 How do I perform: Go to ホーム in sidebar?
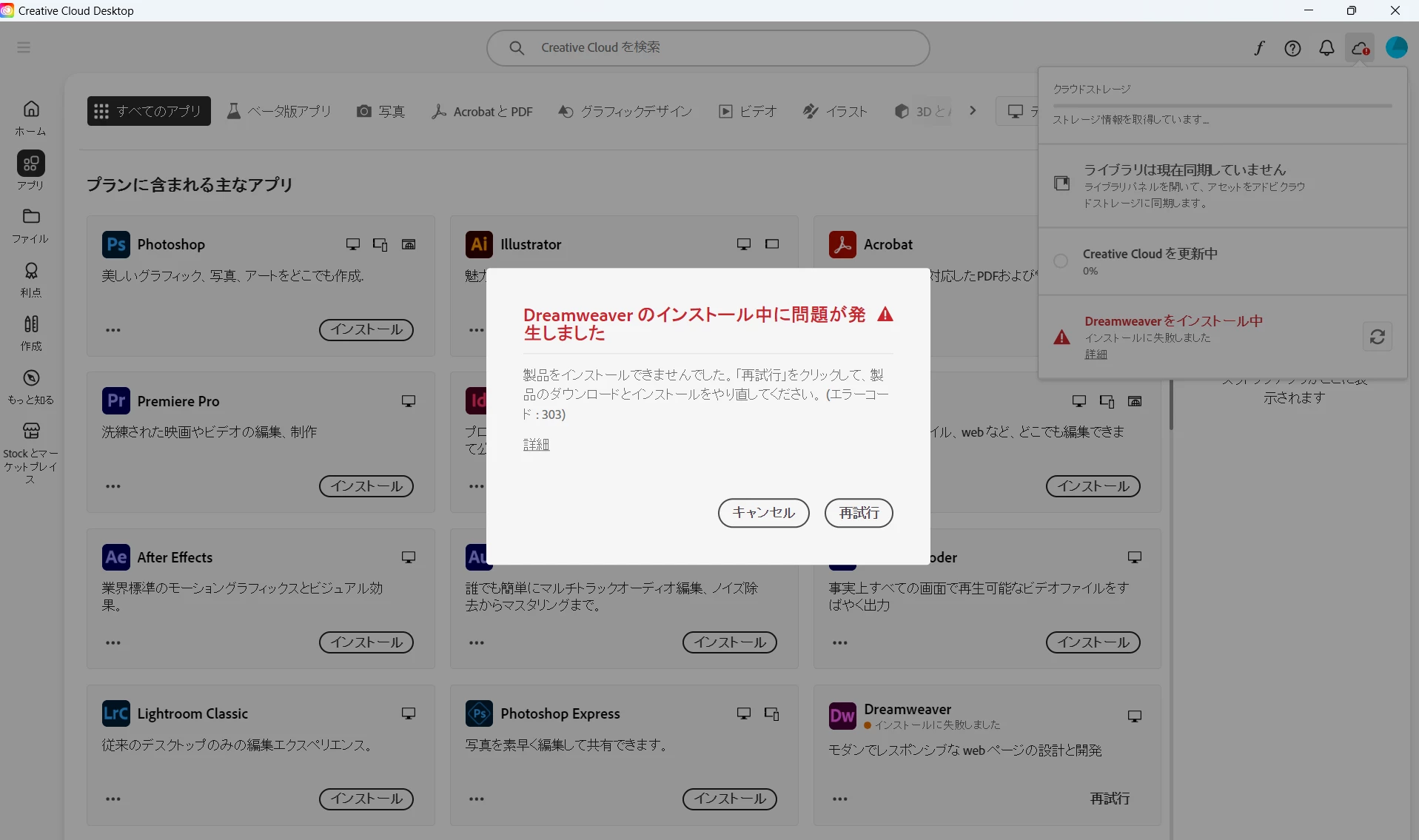tap(31, 118)
